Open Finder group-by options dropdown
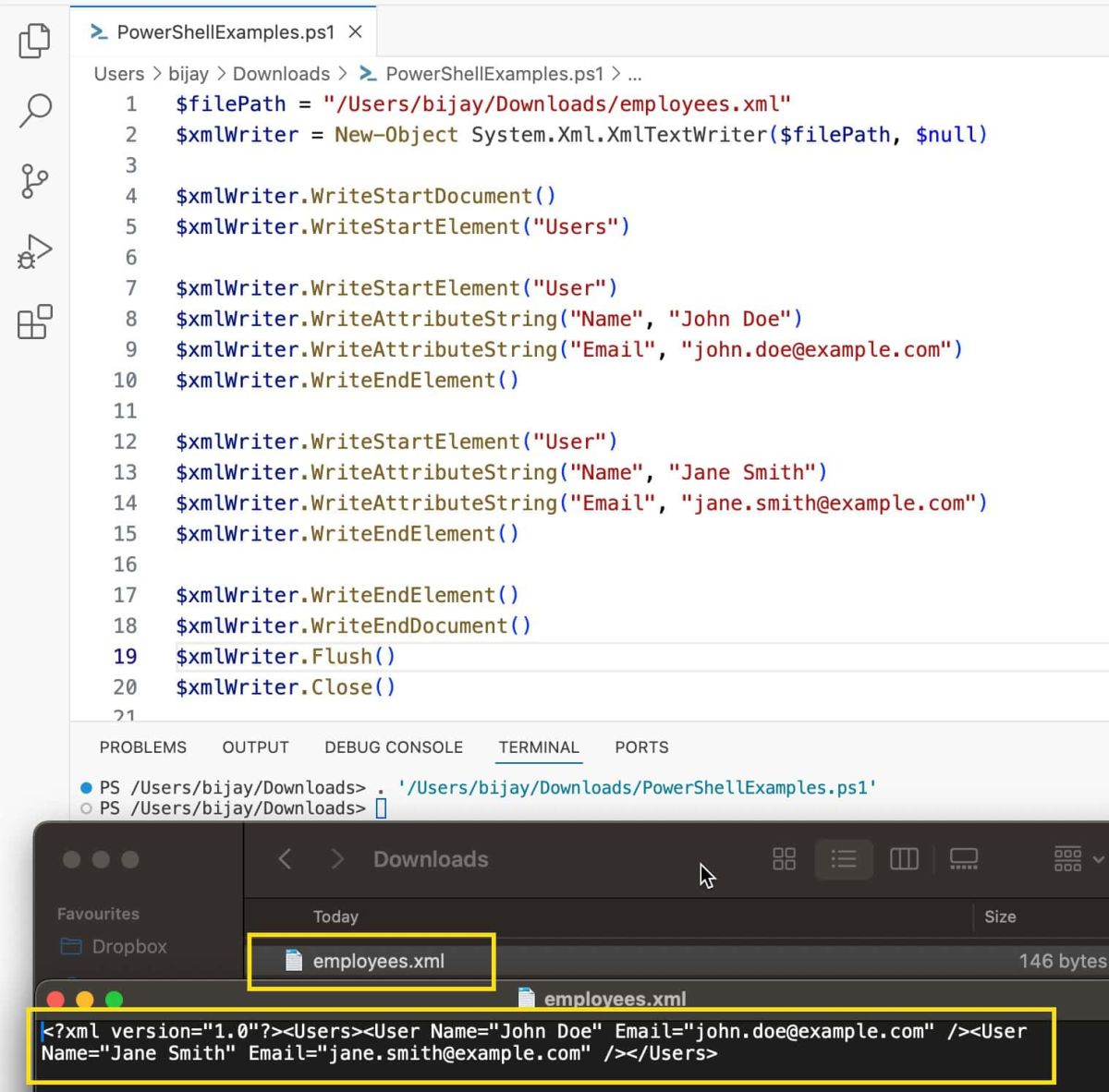The height and width of the screenshot is (1092, 1109). click(1079, 859)
